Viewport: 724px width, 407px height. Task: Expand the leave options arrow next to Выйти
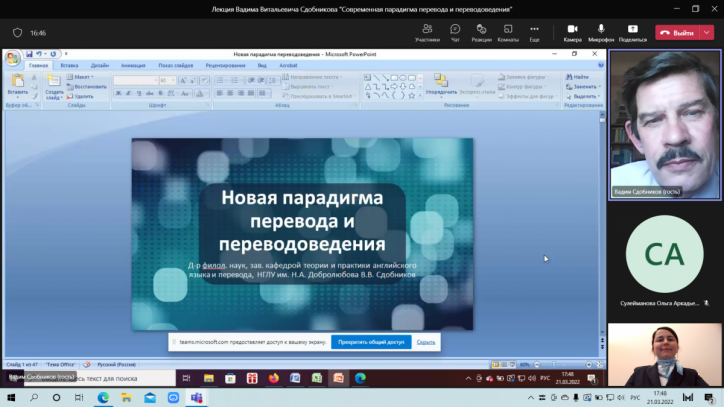pos(707,33)
